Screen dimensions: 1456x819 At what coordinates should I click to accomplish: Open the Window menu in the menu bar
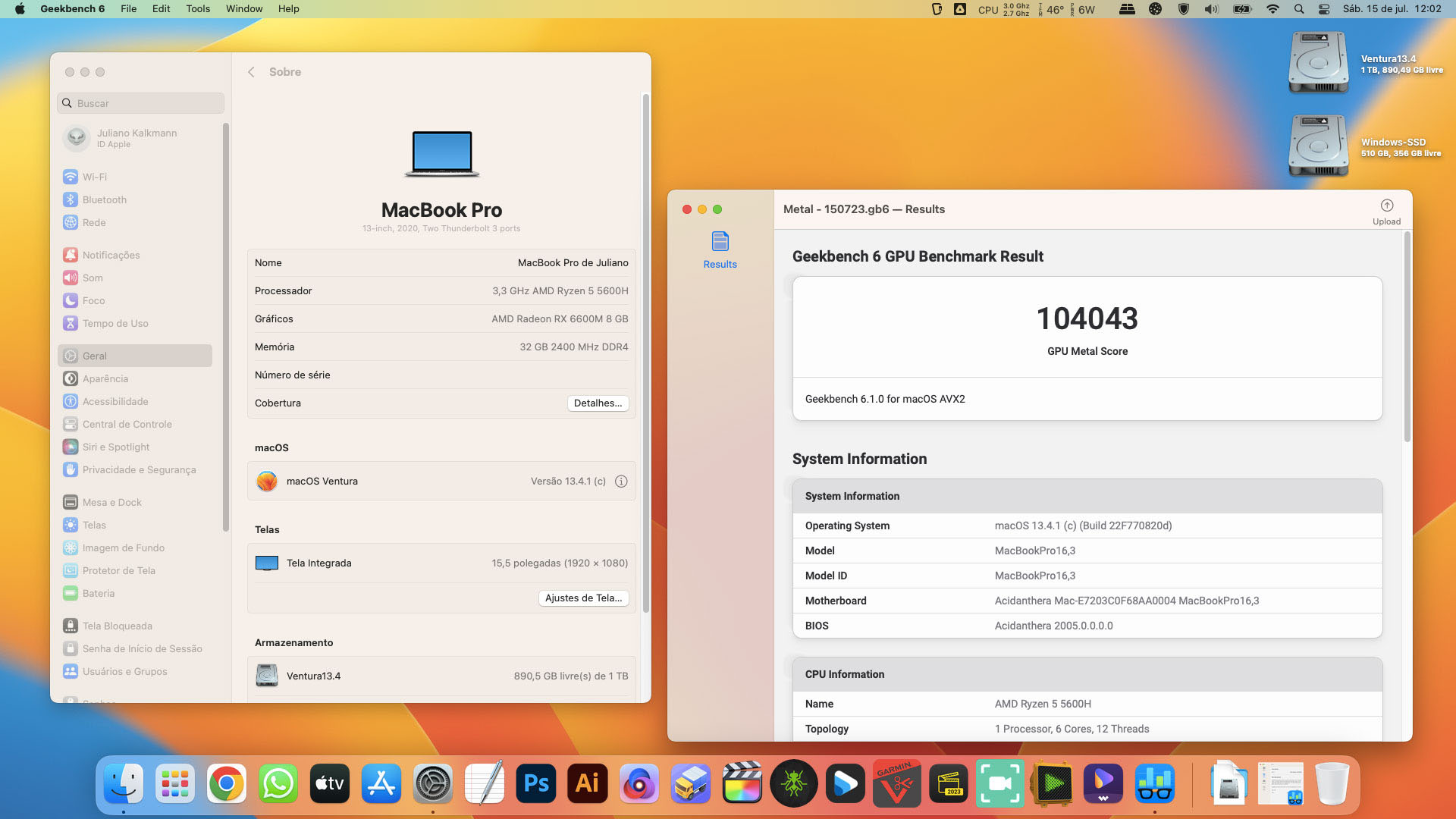point(243,8)
